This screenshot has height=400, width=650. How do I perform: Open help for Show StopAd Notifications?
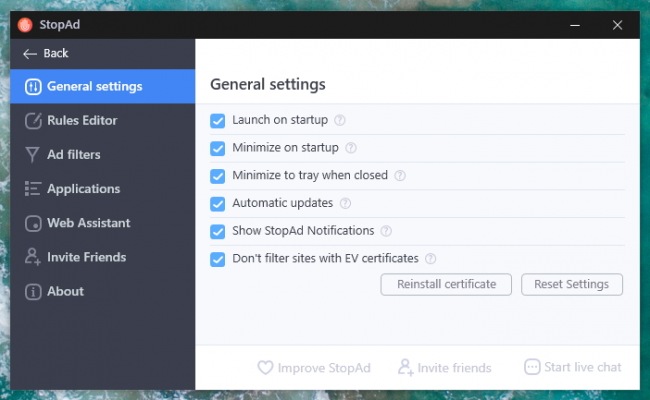tap(386, 231)
